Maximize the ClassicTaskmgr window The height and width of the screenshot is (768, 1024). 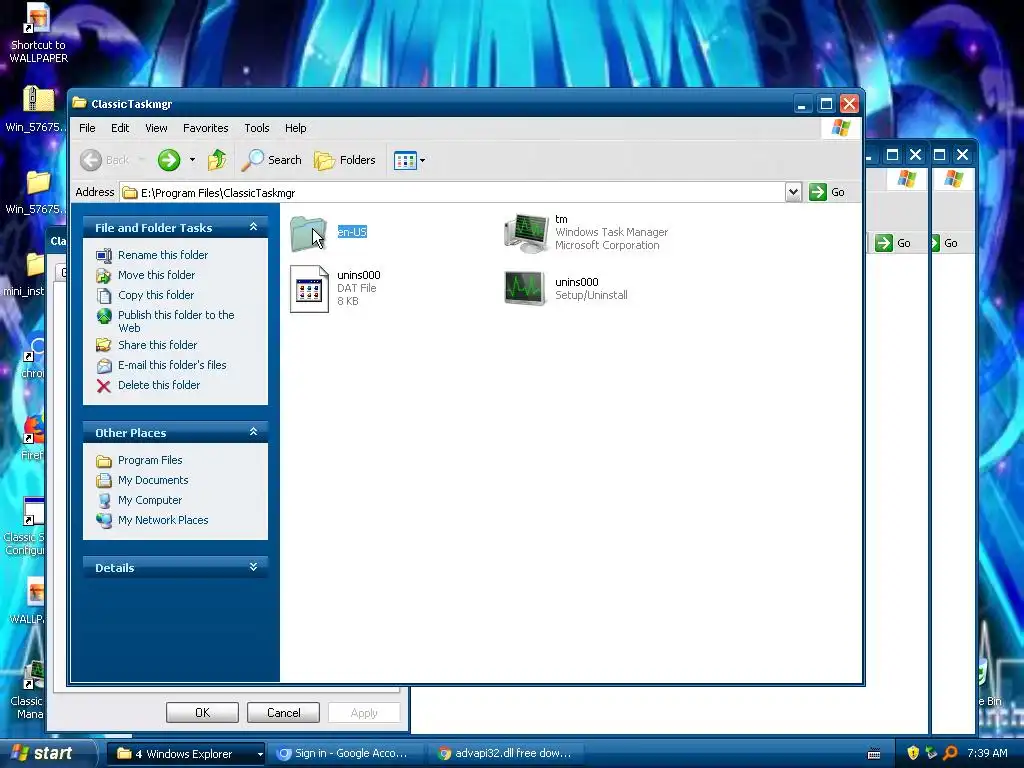(x=826, y=104)
